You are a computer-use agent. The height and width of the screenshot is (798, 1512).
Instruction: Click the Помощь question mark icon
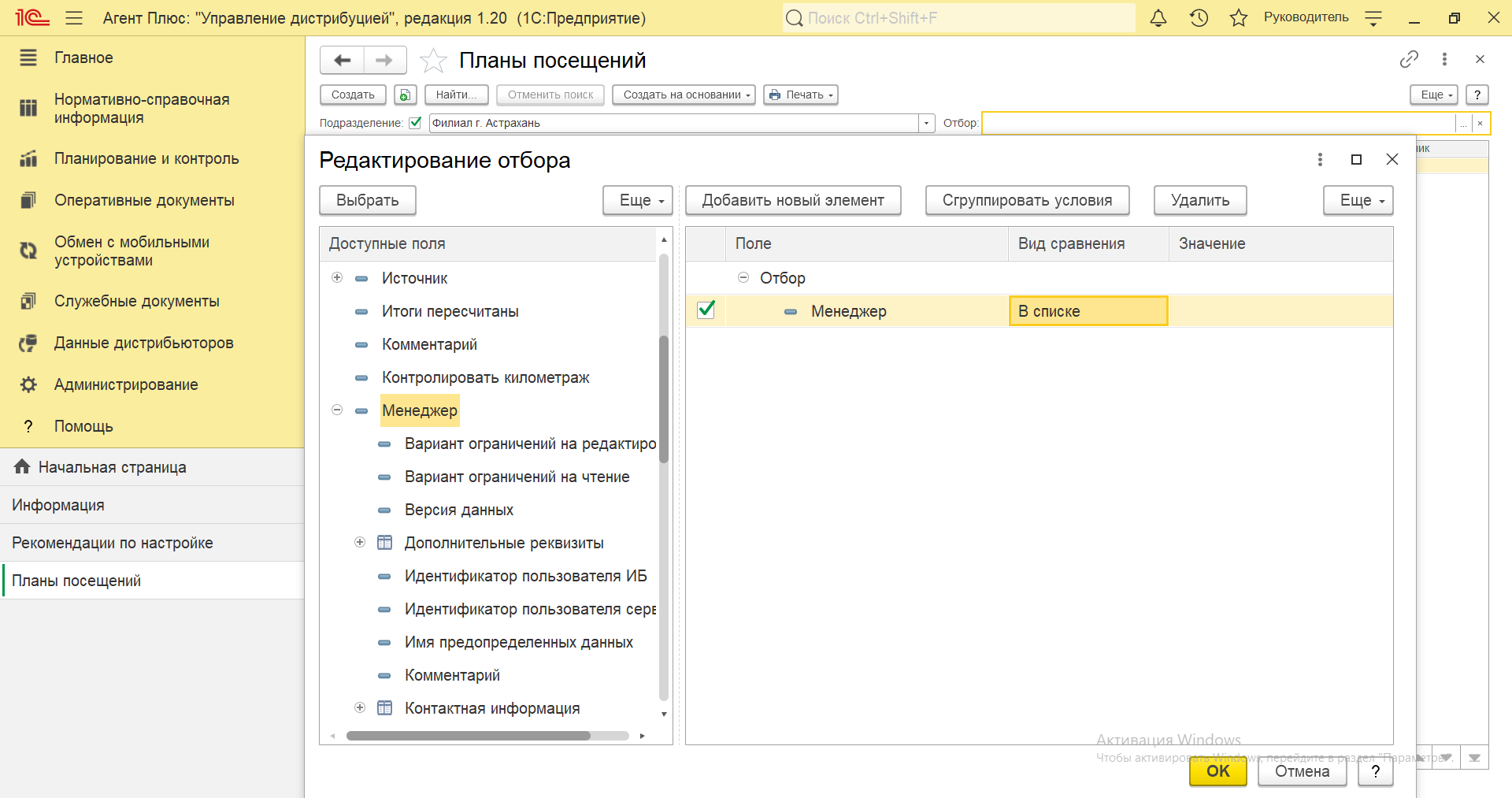pos(28,426)
